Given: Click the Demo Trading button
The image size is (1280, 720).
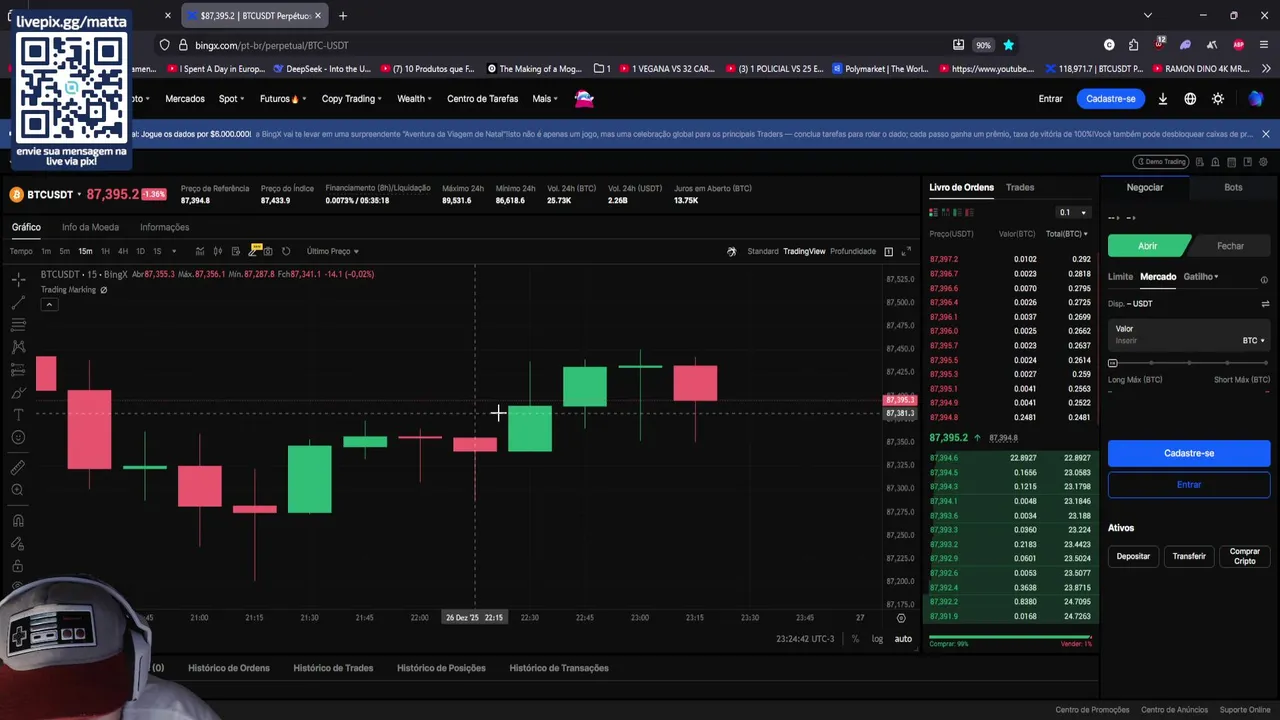Looking at the screenshot, I should 1161,162.
